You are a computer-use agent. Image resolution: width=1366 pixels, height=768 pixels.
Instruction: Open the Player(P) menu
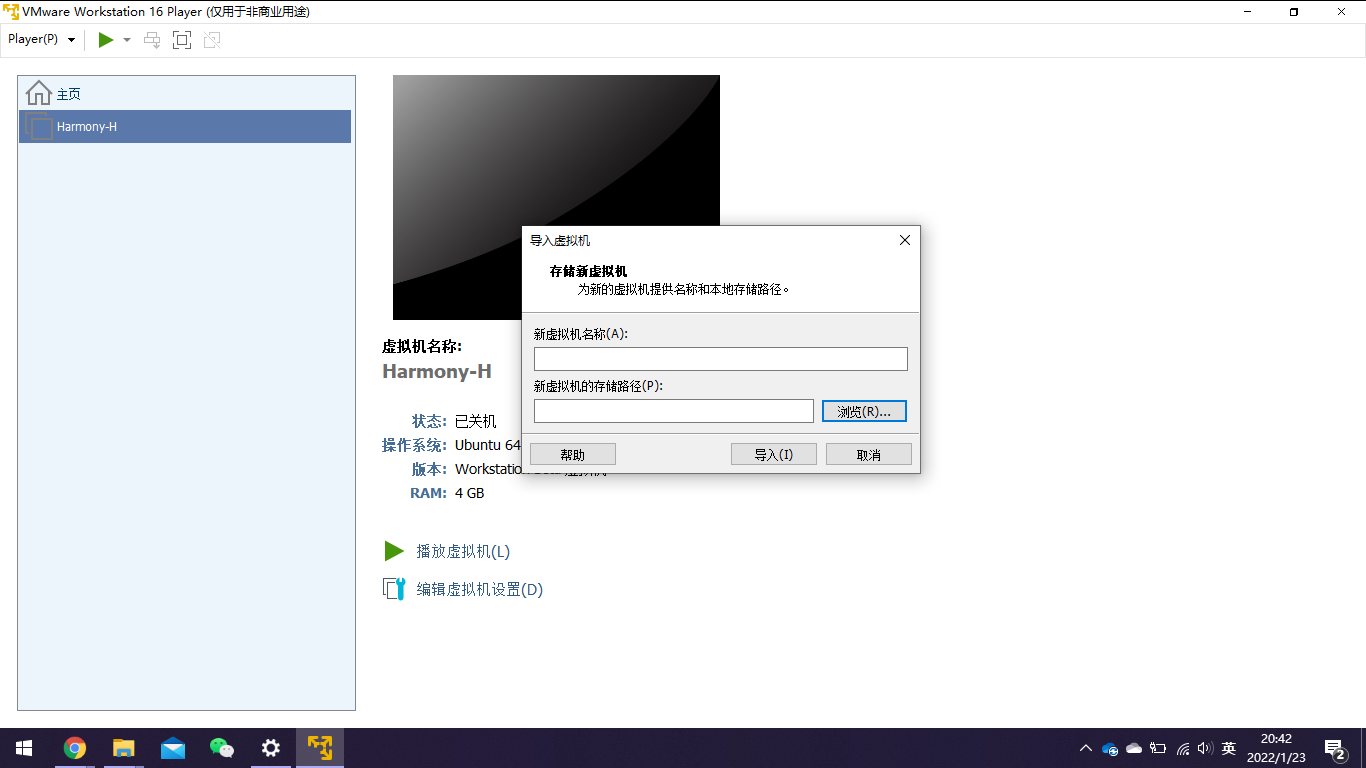pyautogui.click(x=42, y=39)
